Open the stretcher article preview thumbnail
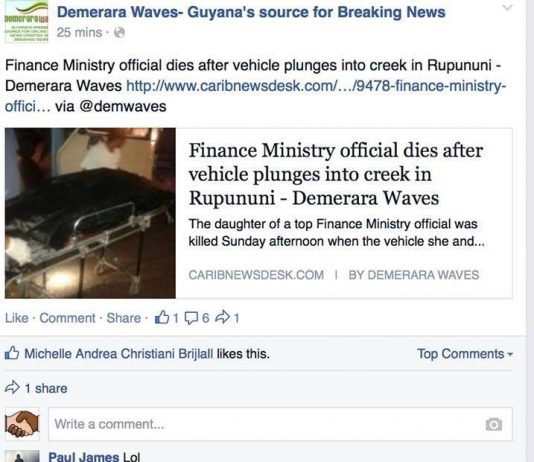534x462 pixels. point(90,213)
